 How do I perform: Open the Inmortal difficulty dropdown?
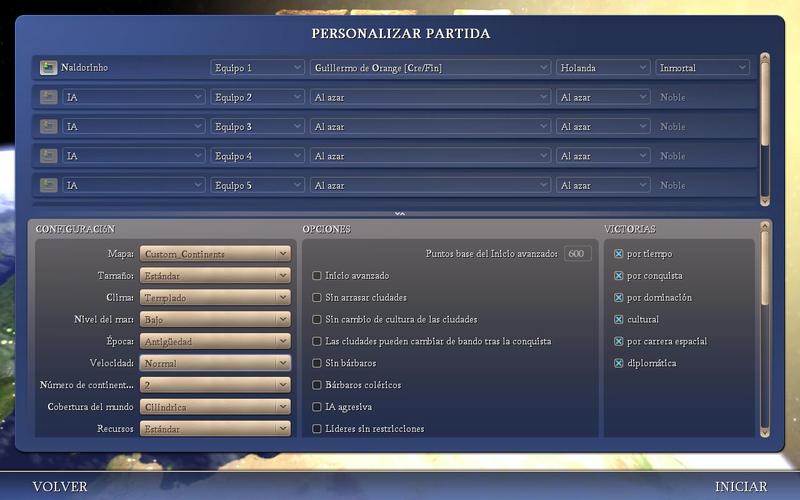(702, 68)
